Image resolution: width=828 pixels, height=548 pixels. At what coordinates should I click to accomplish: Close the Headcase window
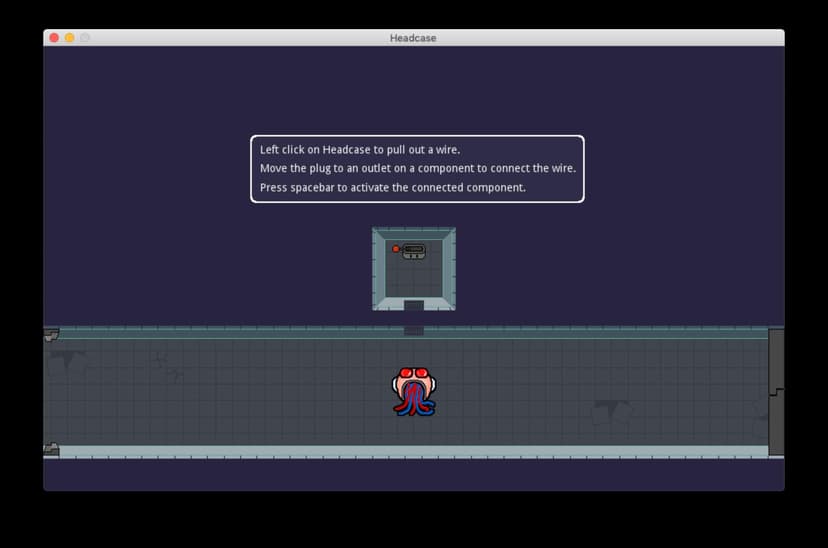[x=54, y=37]
